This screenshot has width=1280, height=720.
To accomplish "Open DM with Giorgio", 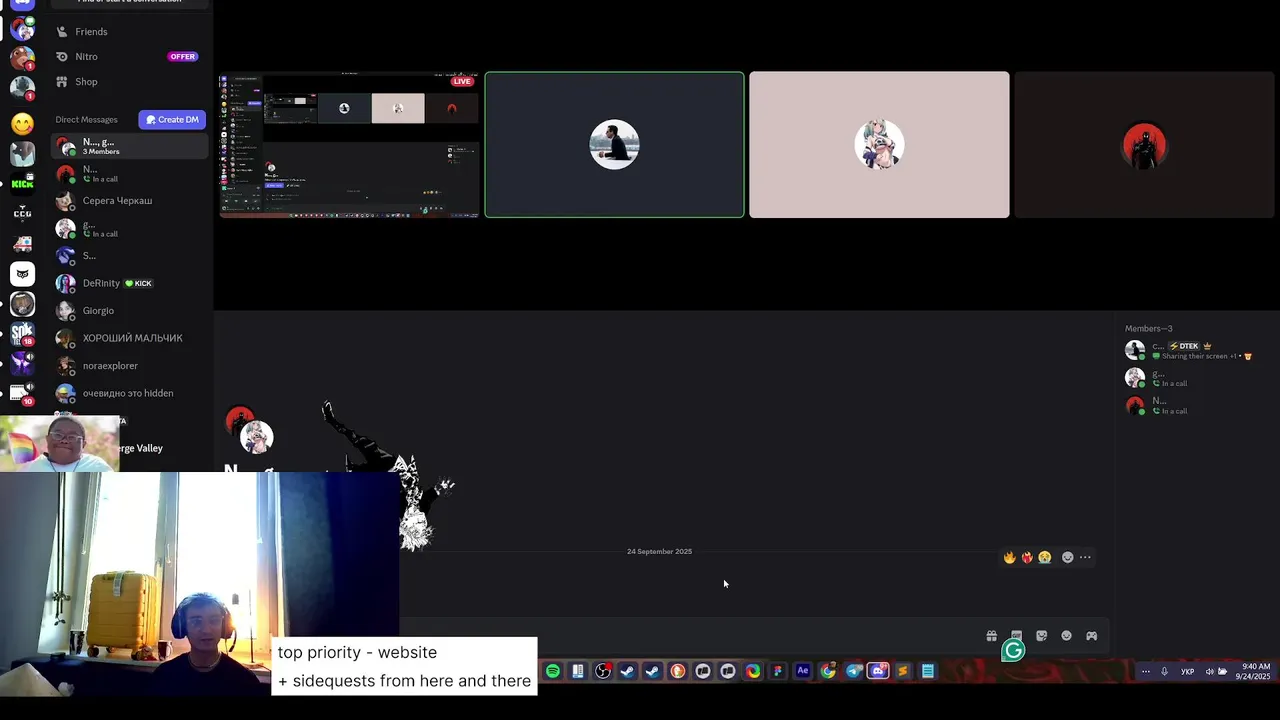I will point(130,311).
